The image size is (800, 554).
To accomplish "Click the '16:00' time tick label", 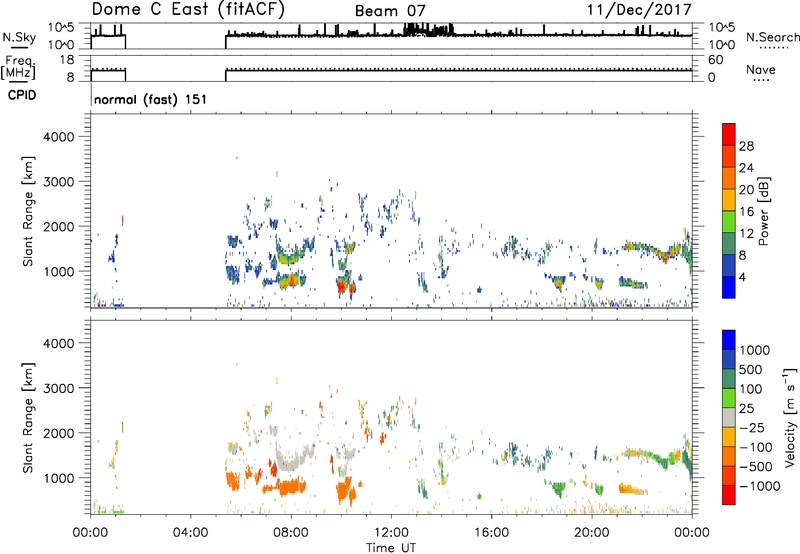I will [x=491, y=533].
